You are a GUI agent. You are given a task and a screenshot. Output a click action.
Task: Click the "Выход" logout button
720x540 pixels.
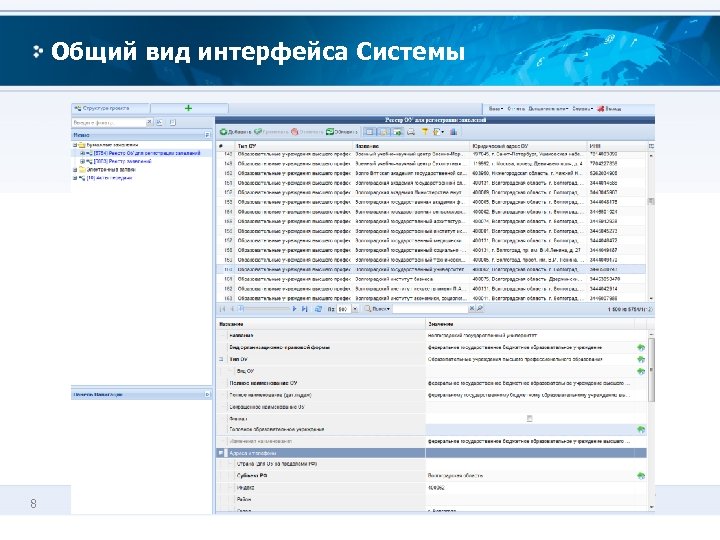(609, 109)
